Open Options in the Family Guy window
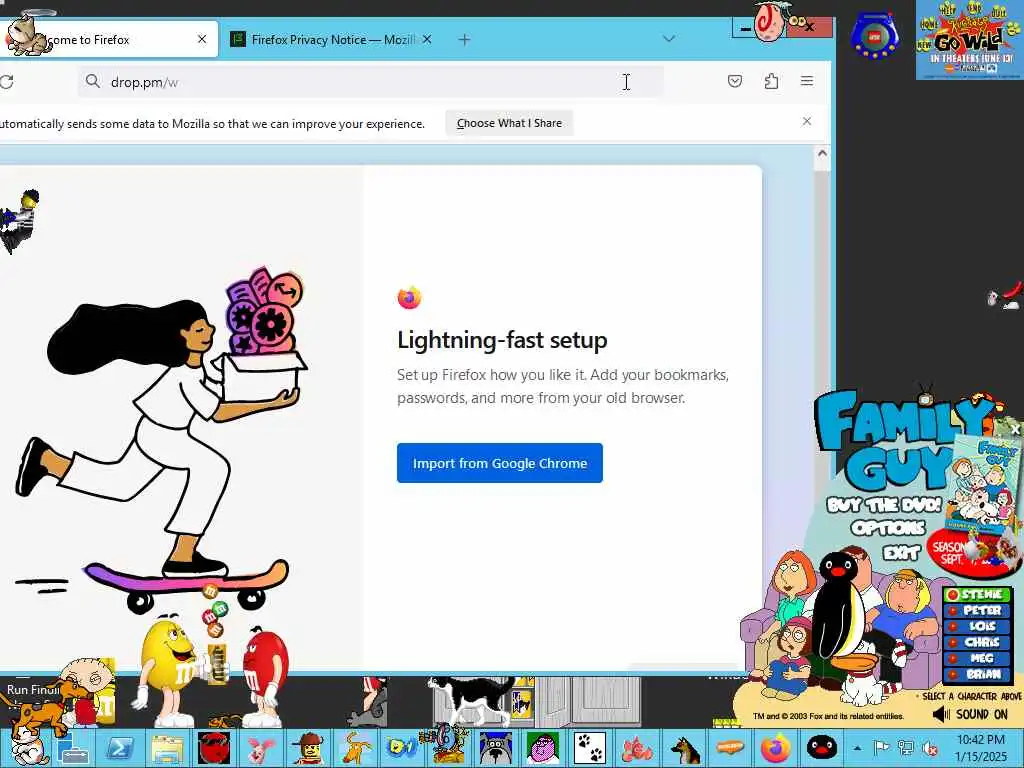Viewport: 1024px width, 768px height. pos(889,528)
